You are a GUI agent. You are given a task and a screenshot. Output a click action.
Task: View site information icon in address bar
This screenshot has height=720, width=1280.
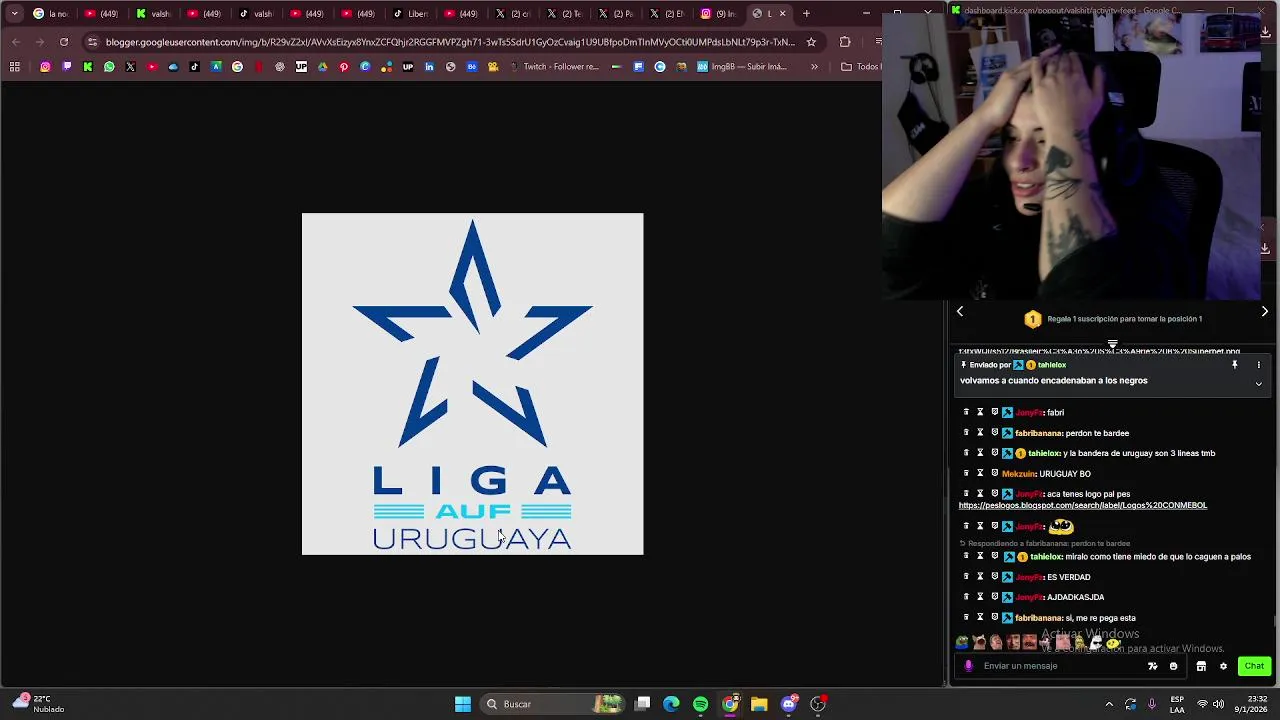(x=92, y=42)
